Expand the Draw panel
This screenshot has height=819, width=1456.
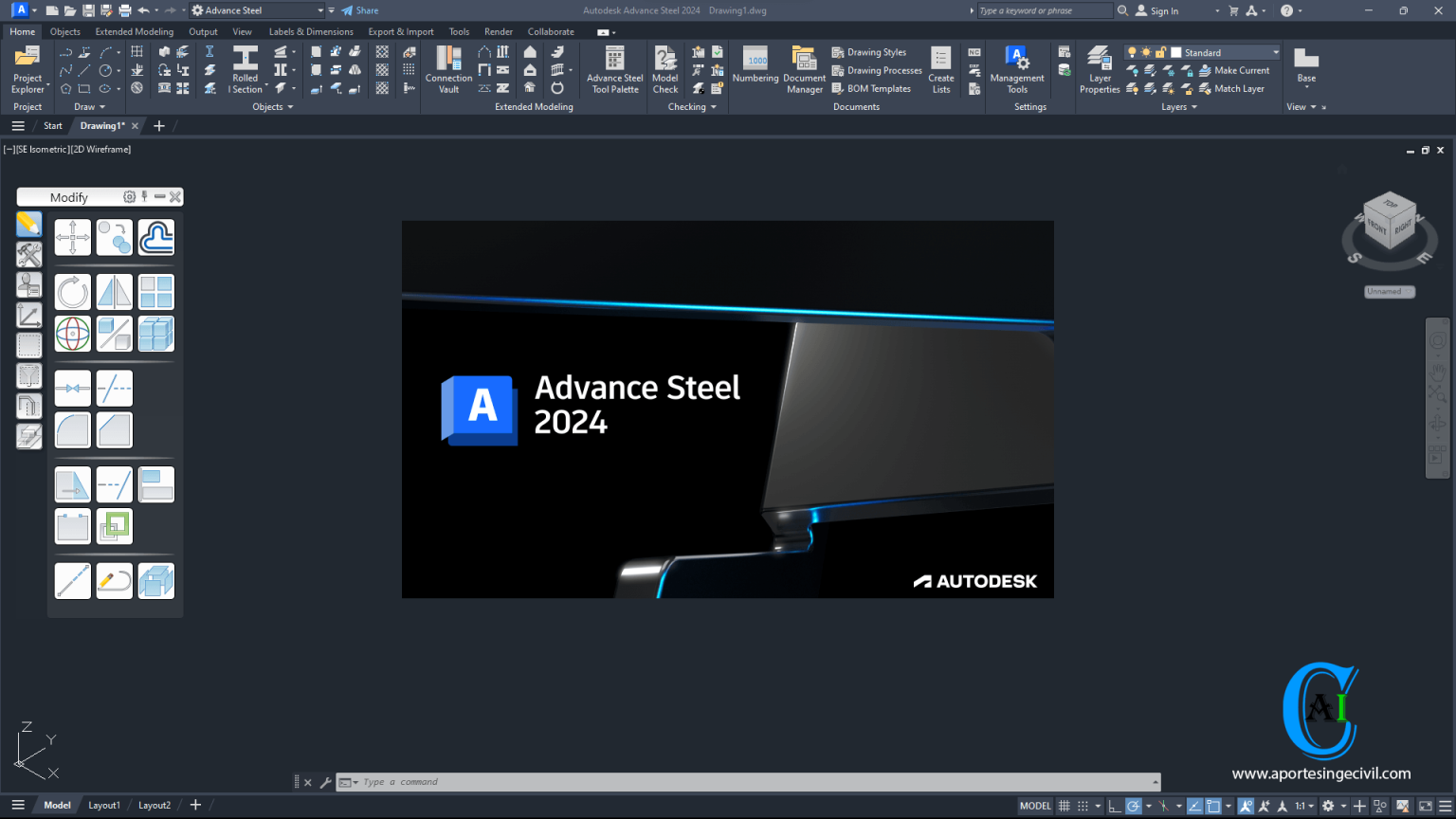click(89, 107)
